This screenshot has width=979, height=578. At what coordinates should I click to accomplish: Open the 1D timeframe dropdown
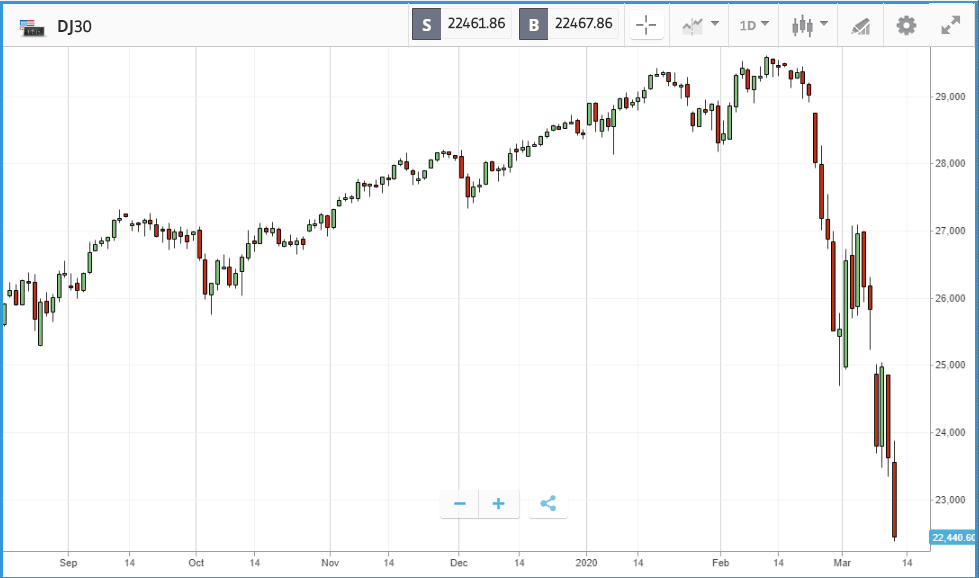tap(754, 26)
